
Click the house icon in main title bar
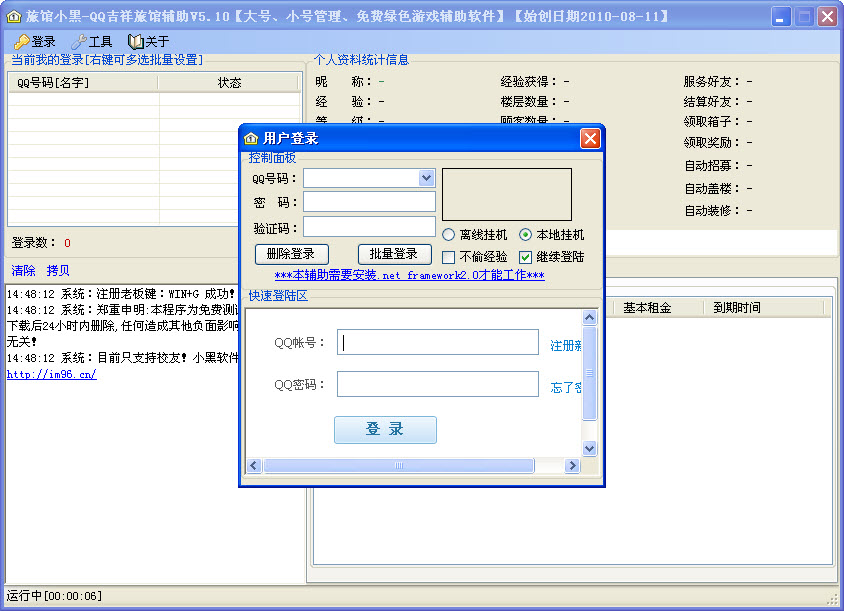coord(13,16)
